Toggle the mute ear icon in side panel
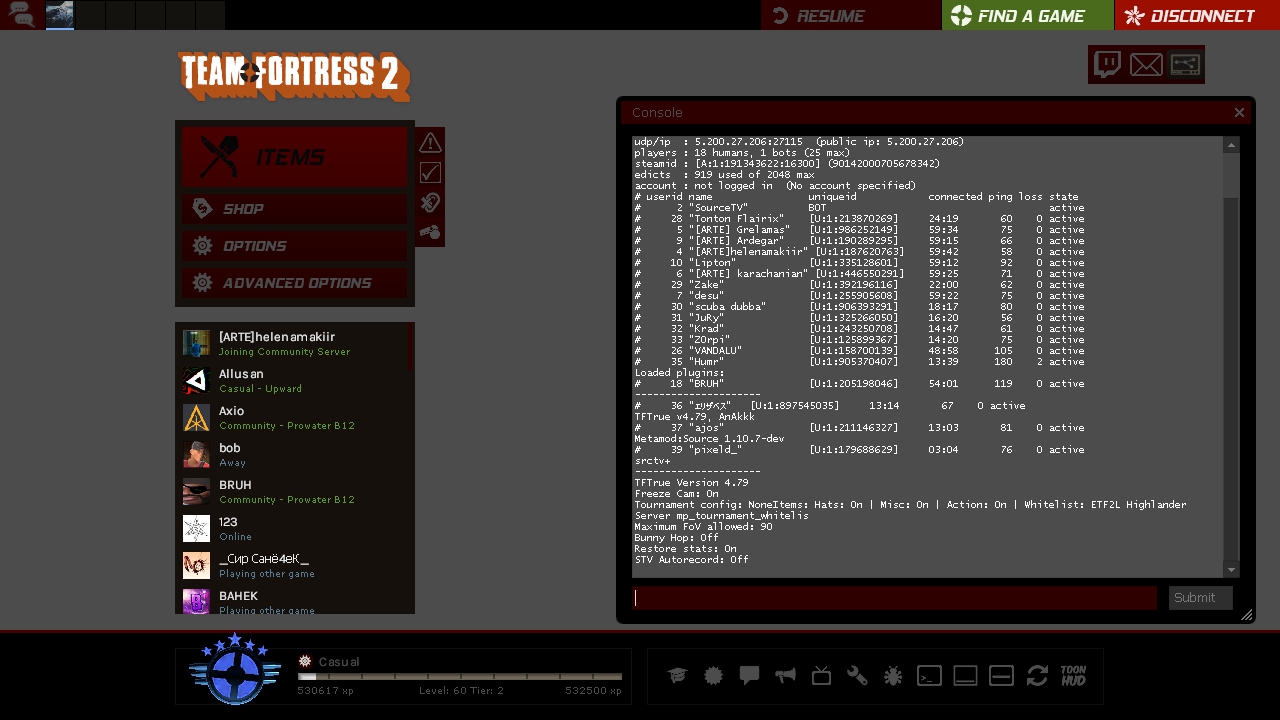Viewport: 1280px width, 720px height. [430, 203]
